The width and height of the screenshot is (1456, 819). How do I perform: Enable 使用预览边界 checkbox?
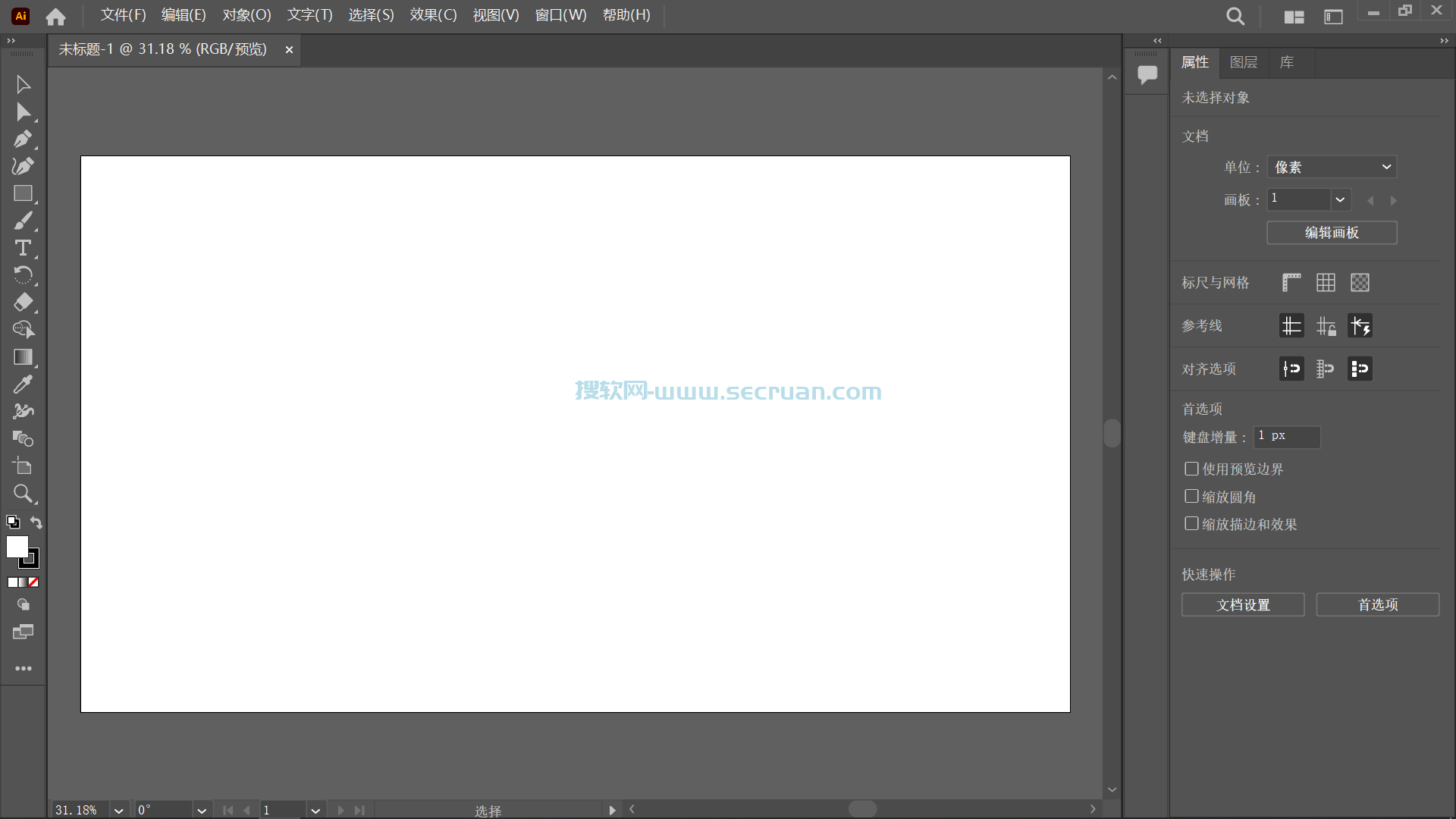tap(1191, 469)
